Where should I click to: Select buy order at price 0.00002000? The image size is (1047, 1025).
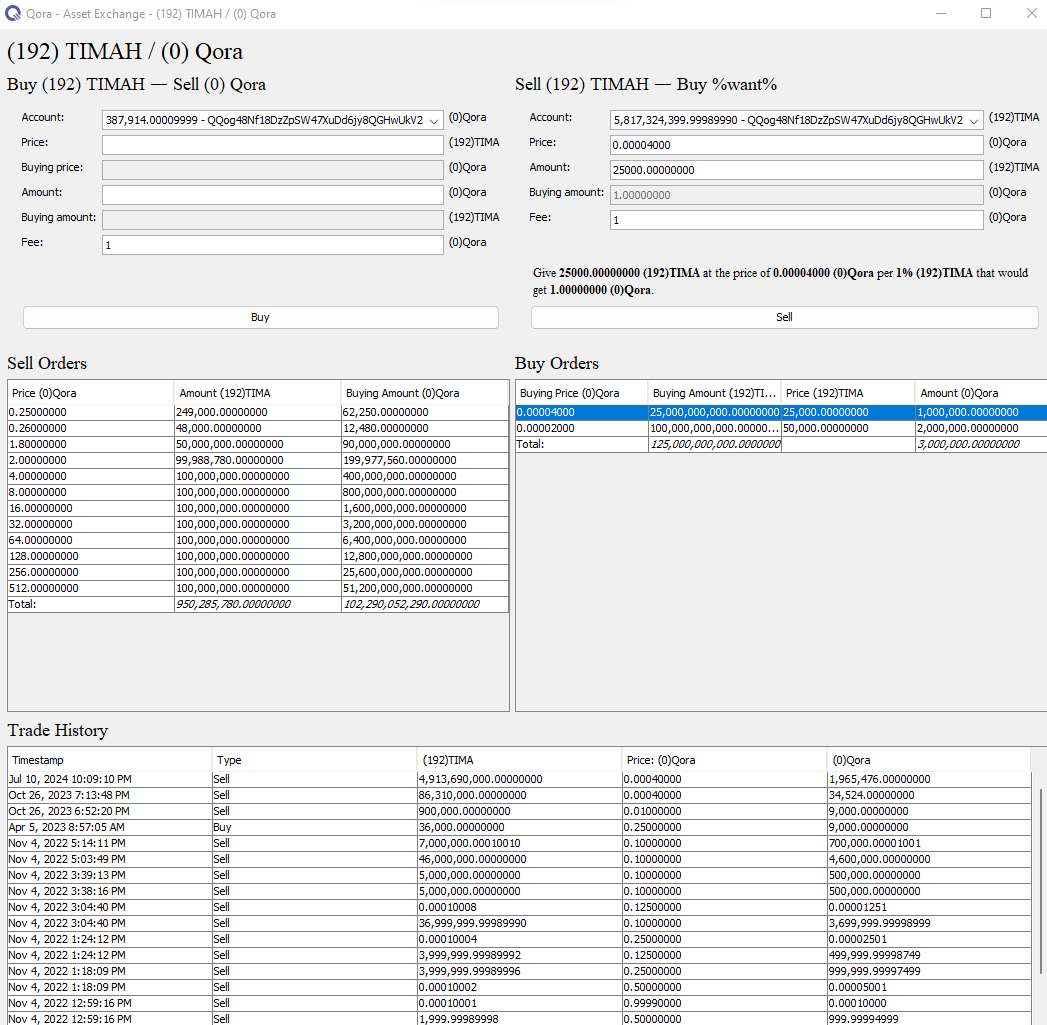point(781,429)
